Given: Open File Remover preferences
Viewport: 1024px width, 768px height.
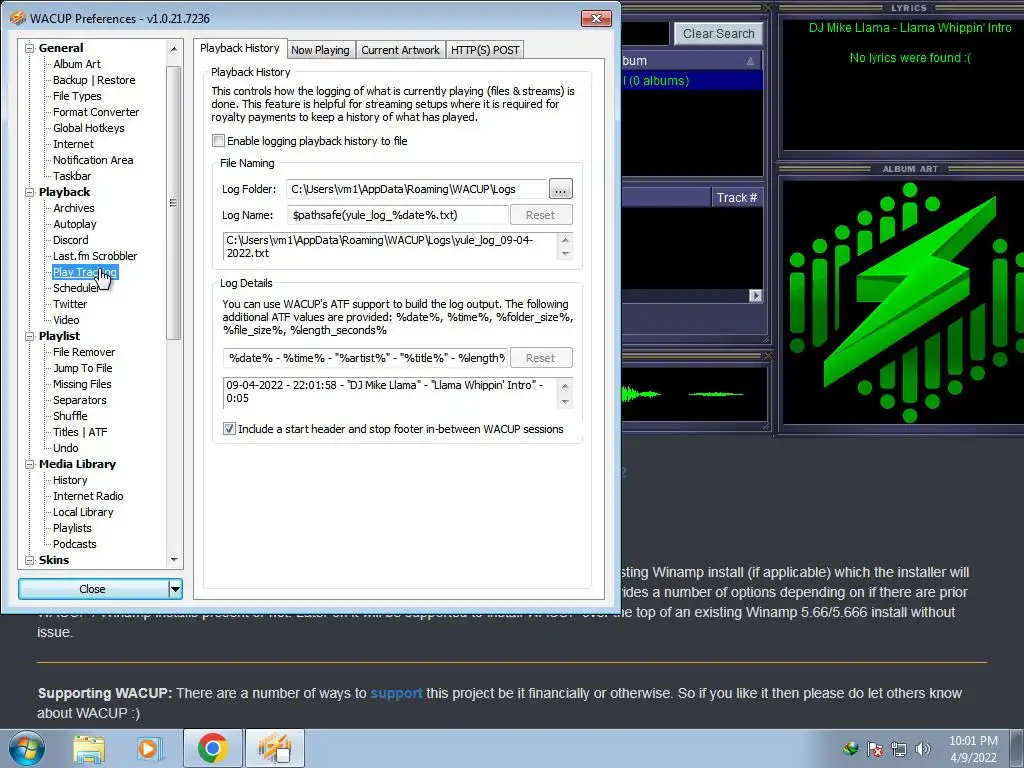Looking at the screenshot, I should click(x=84, y=352).
